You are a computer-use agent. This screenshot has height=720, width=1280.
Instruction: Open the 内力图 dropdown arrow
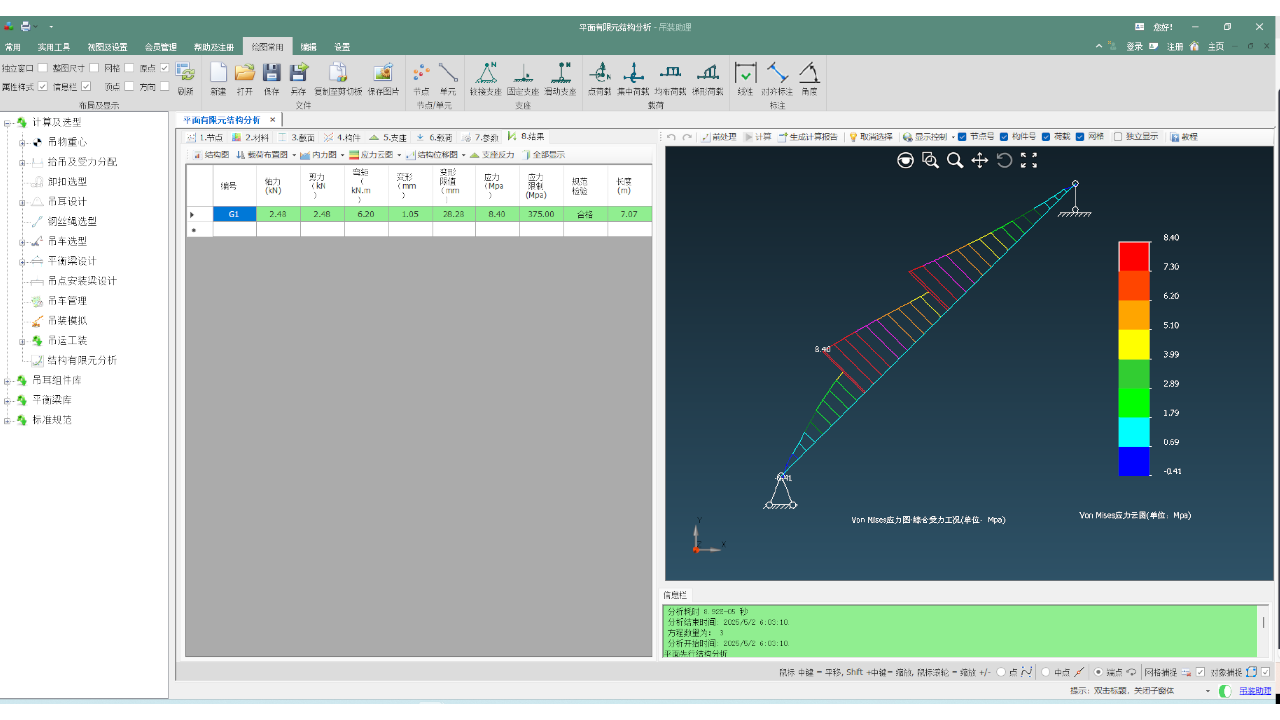point(343,155)
